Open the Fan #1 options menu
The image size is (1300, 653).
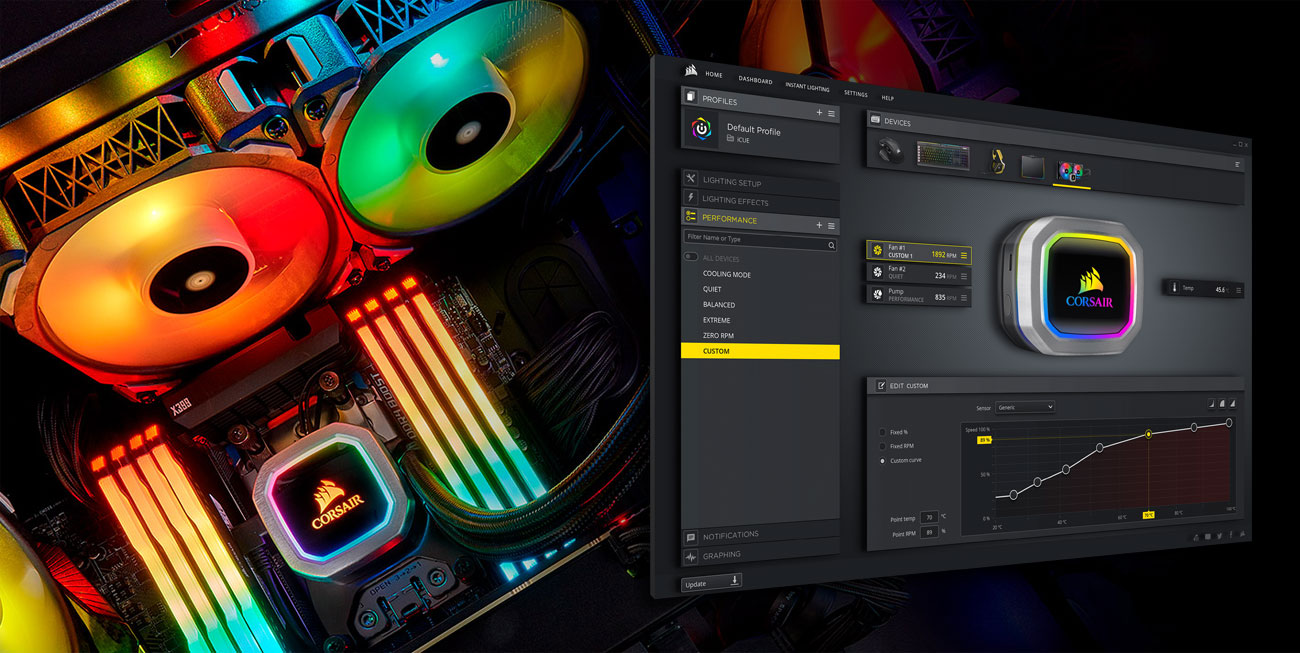963,256
